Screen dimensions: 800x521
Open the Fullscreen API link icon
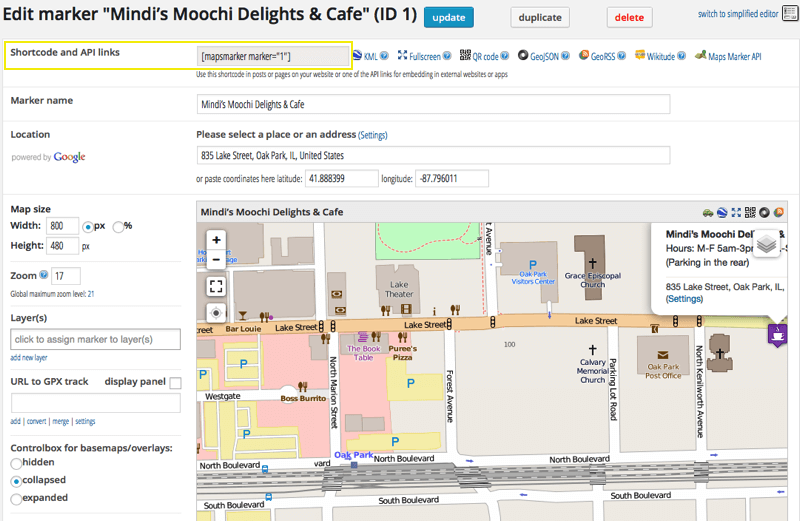coord(403,55)
